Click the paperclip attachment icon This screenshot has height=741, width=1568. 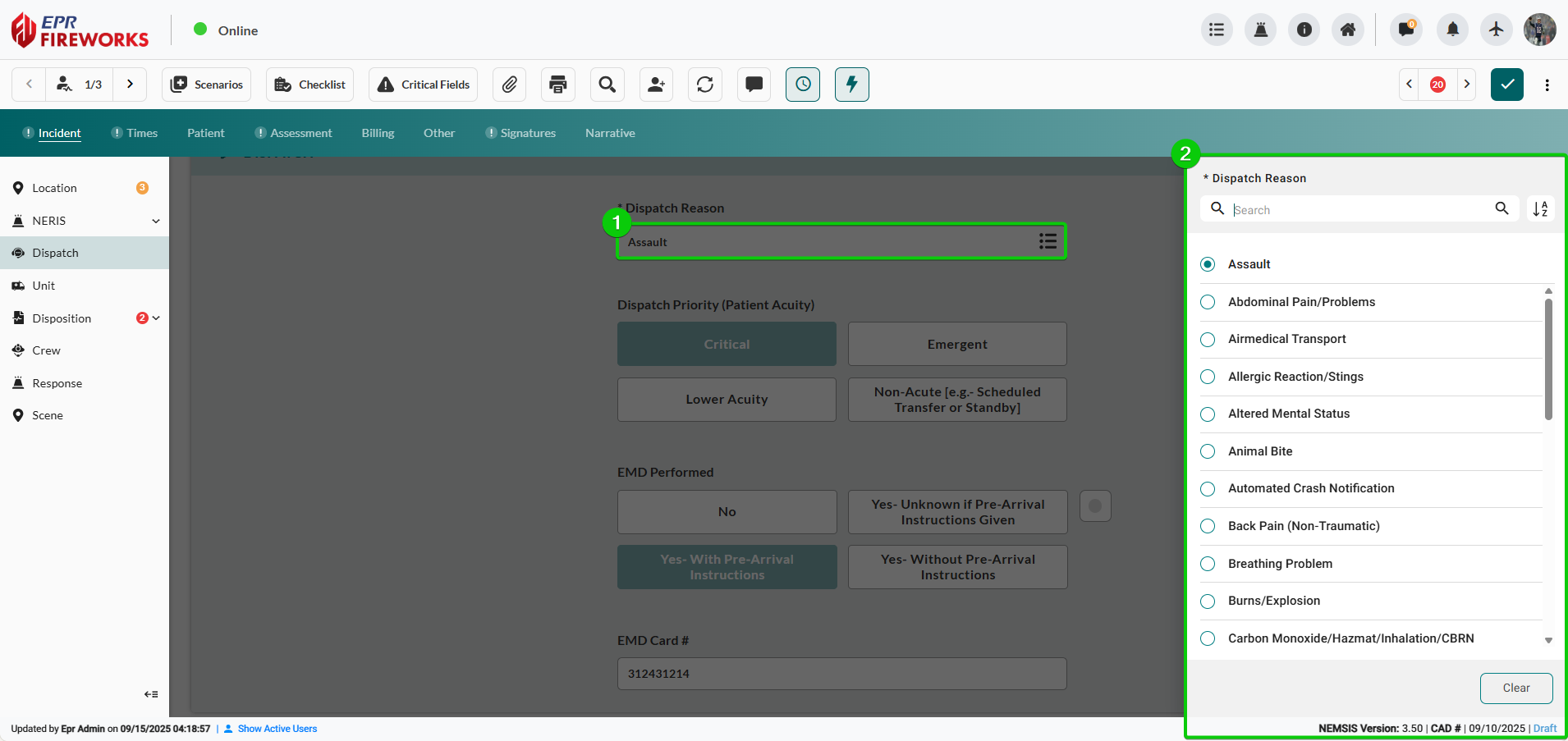click(x=509, y=85)
